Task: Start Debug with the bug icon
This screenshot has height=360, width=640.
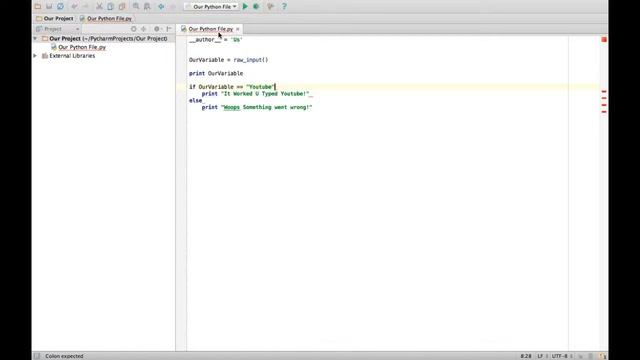Action: [x=256, y=7]
